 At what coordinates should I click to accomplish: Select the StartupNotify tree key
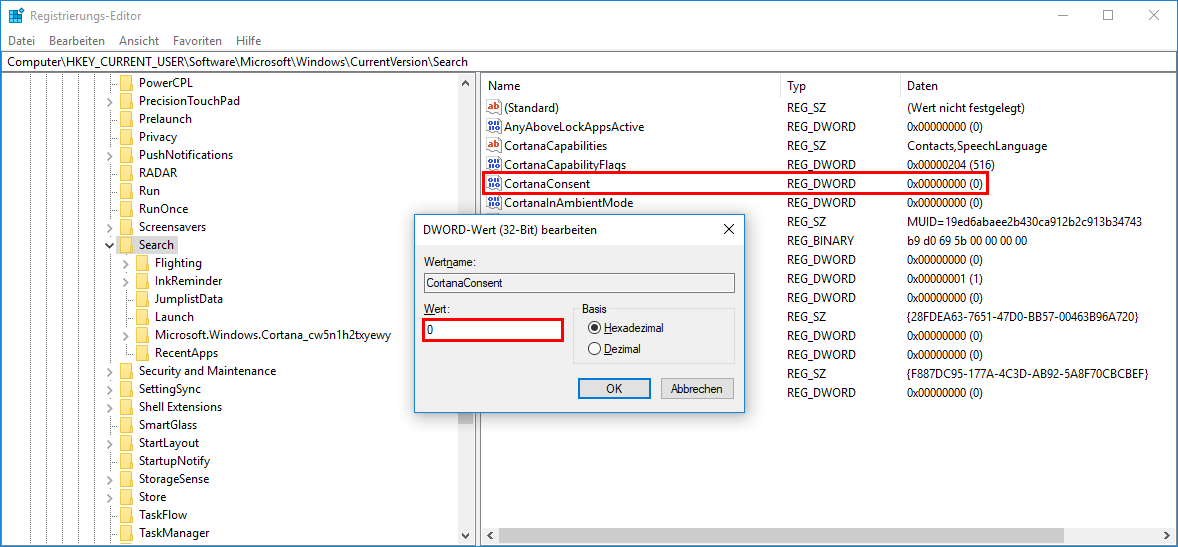tap(174, 461)
